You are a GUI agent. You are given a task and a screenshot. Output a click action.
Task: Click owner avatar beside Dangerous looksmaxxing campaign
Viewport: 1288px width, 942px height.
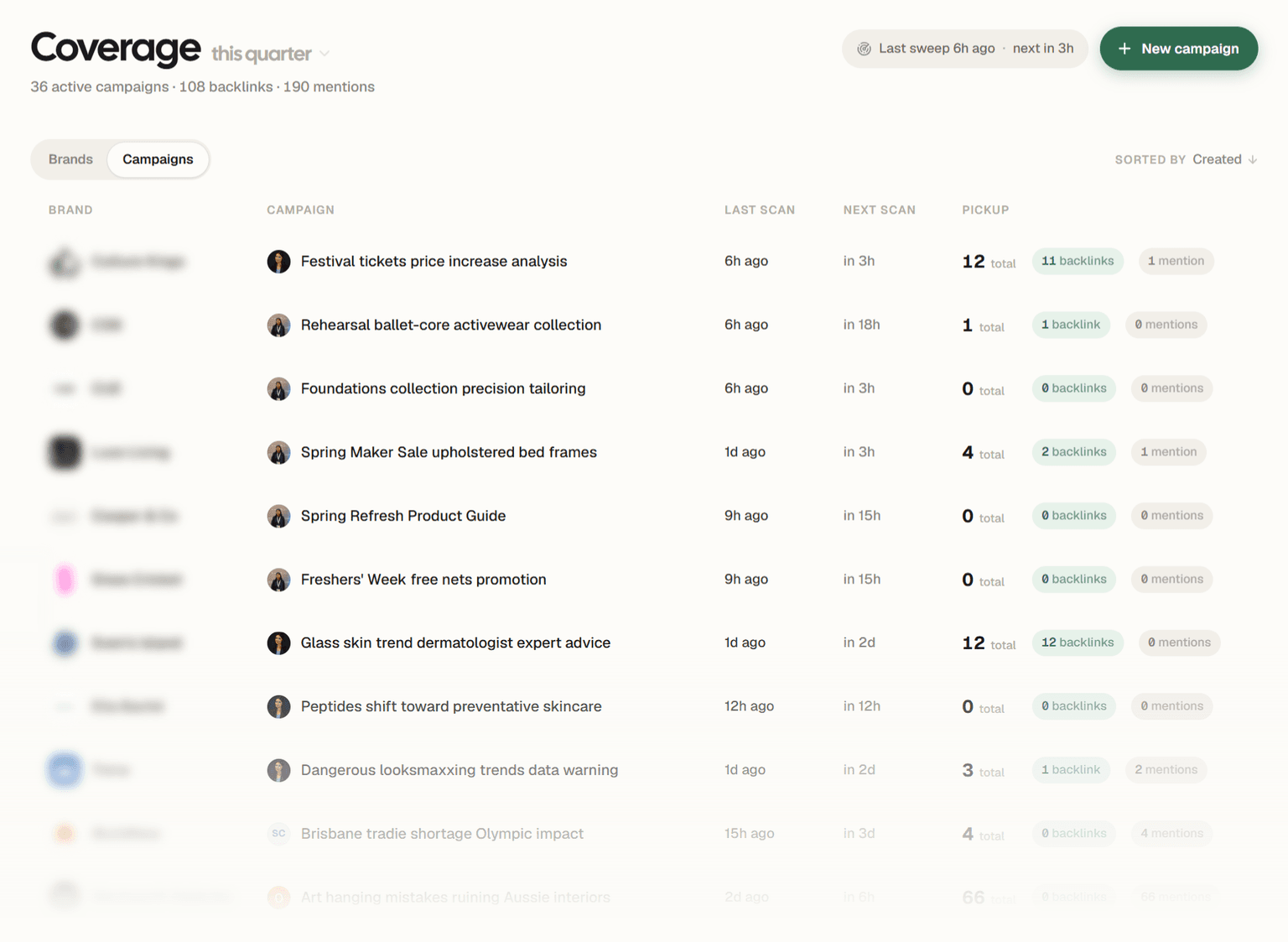tap(278, 770)
